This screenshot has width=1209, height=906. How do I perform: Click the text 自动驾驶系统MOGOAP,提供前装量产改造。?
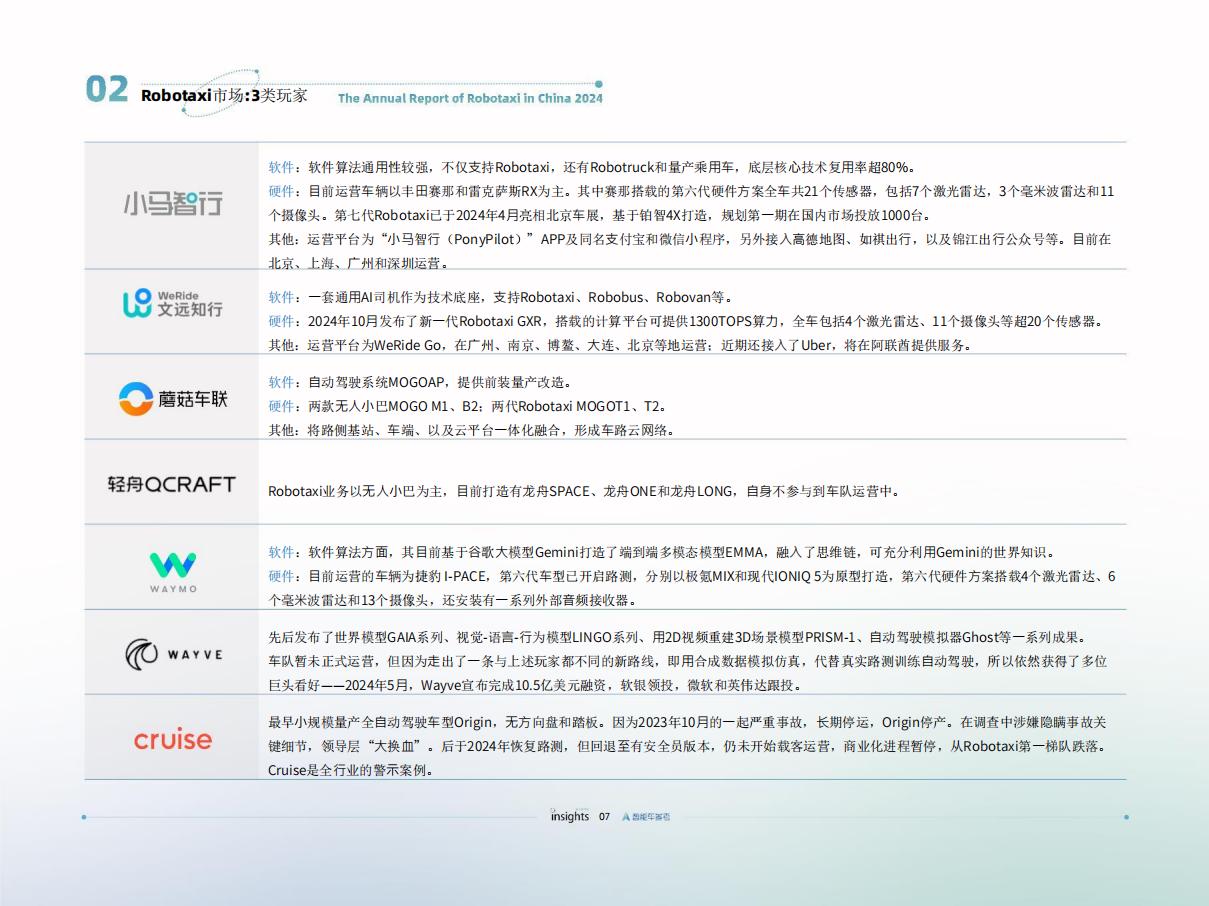(x=440, y=382)
